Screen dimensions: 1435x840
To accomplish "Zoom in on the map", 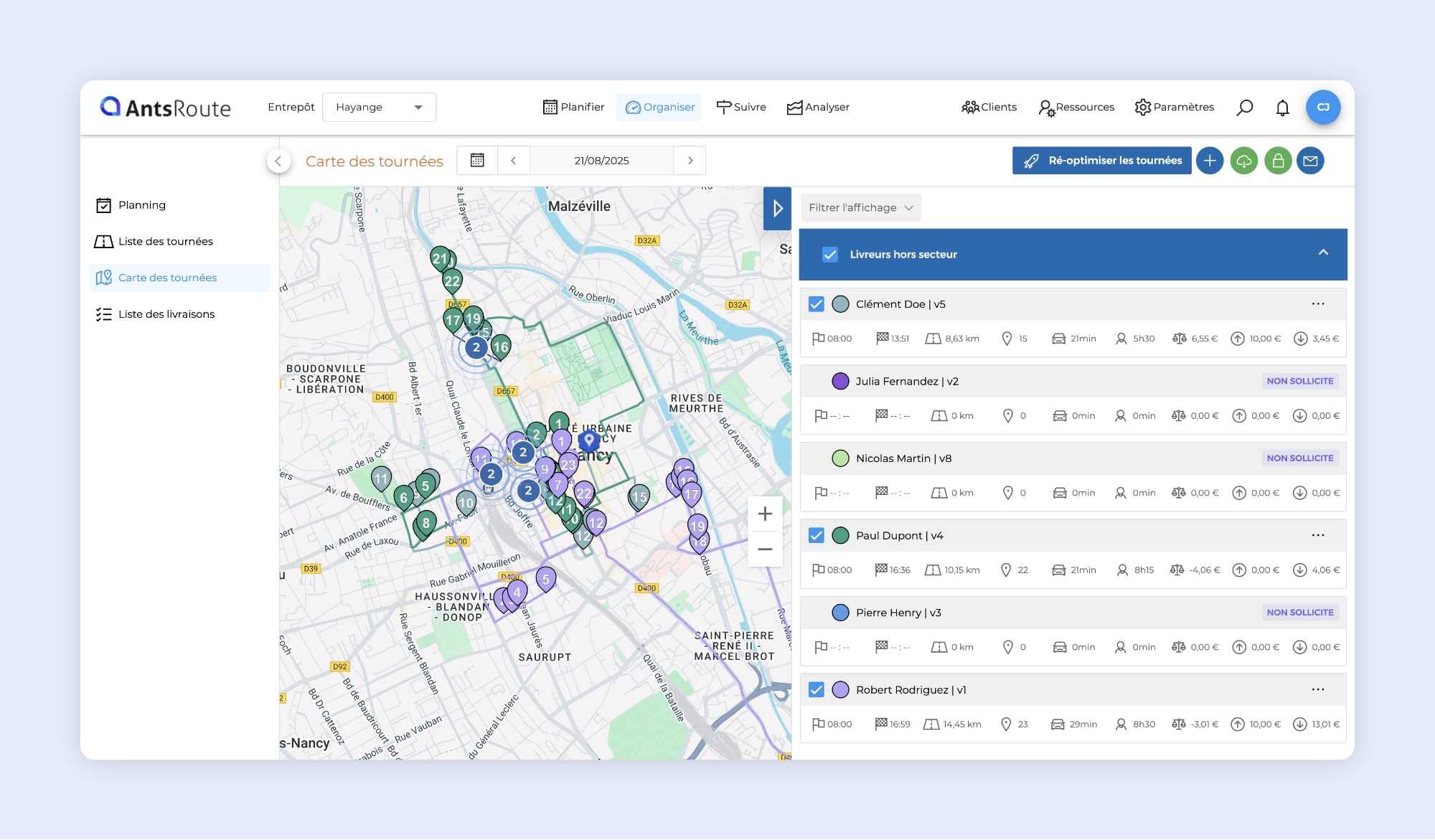I will coord(765,514).
